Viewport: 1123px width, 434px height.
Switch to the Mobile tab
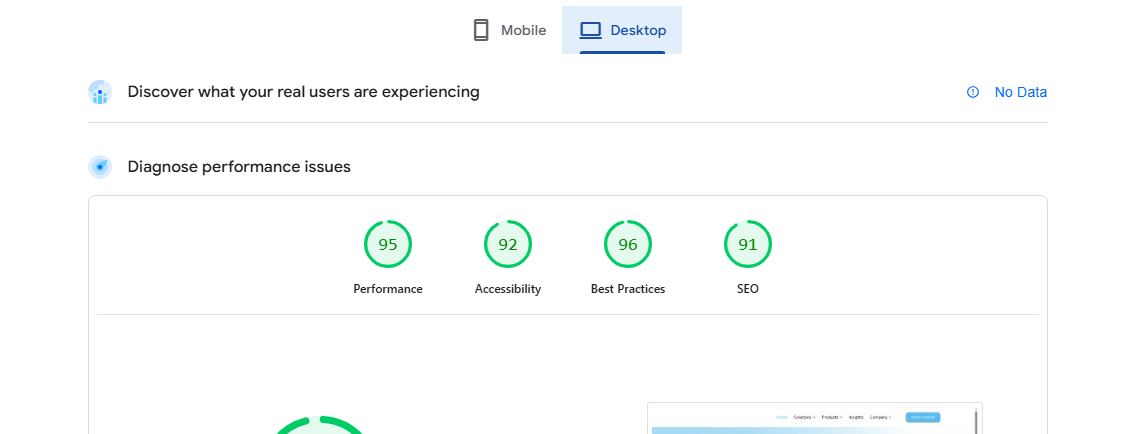pyautogui.click(x=511, y=30)
